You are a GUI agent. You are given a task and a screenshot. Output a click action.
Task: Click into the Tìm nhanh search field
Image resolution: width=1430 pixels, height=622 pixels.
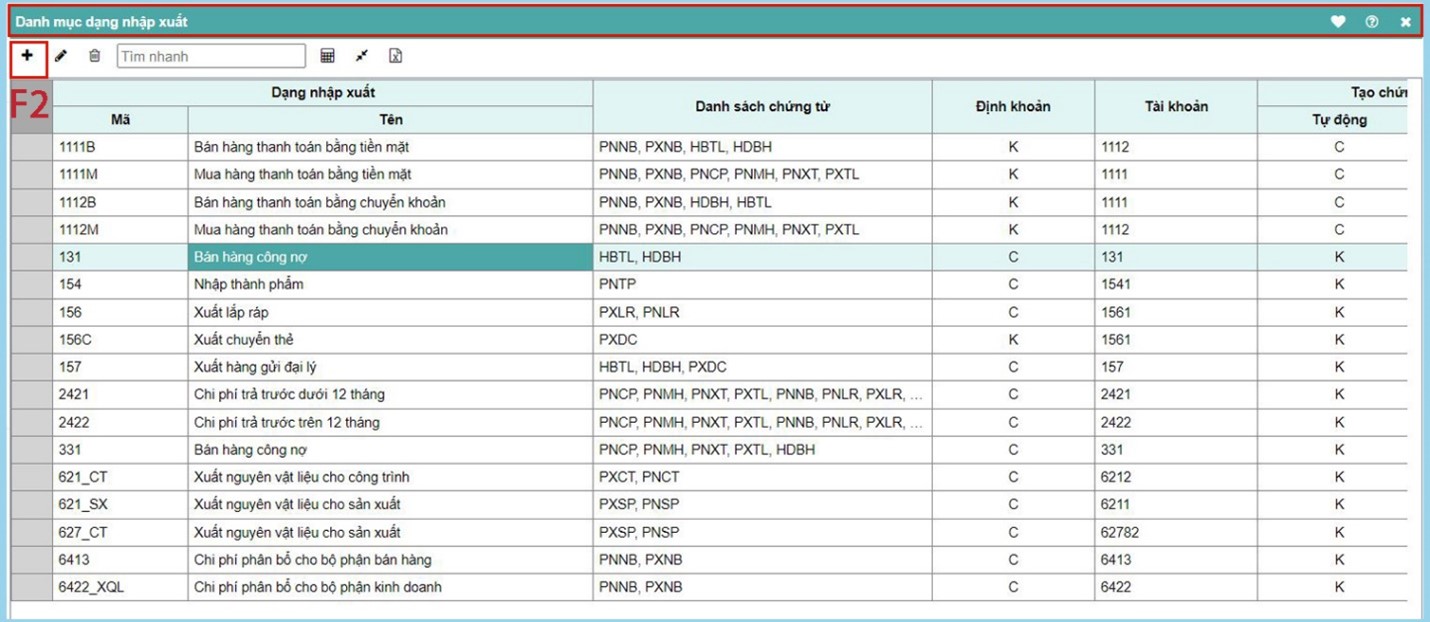pos(211,56)
